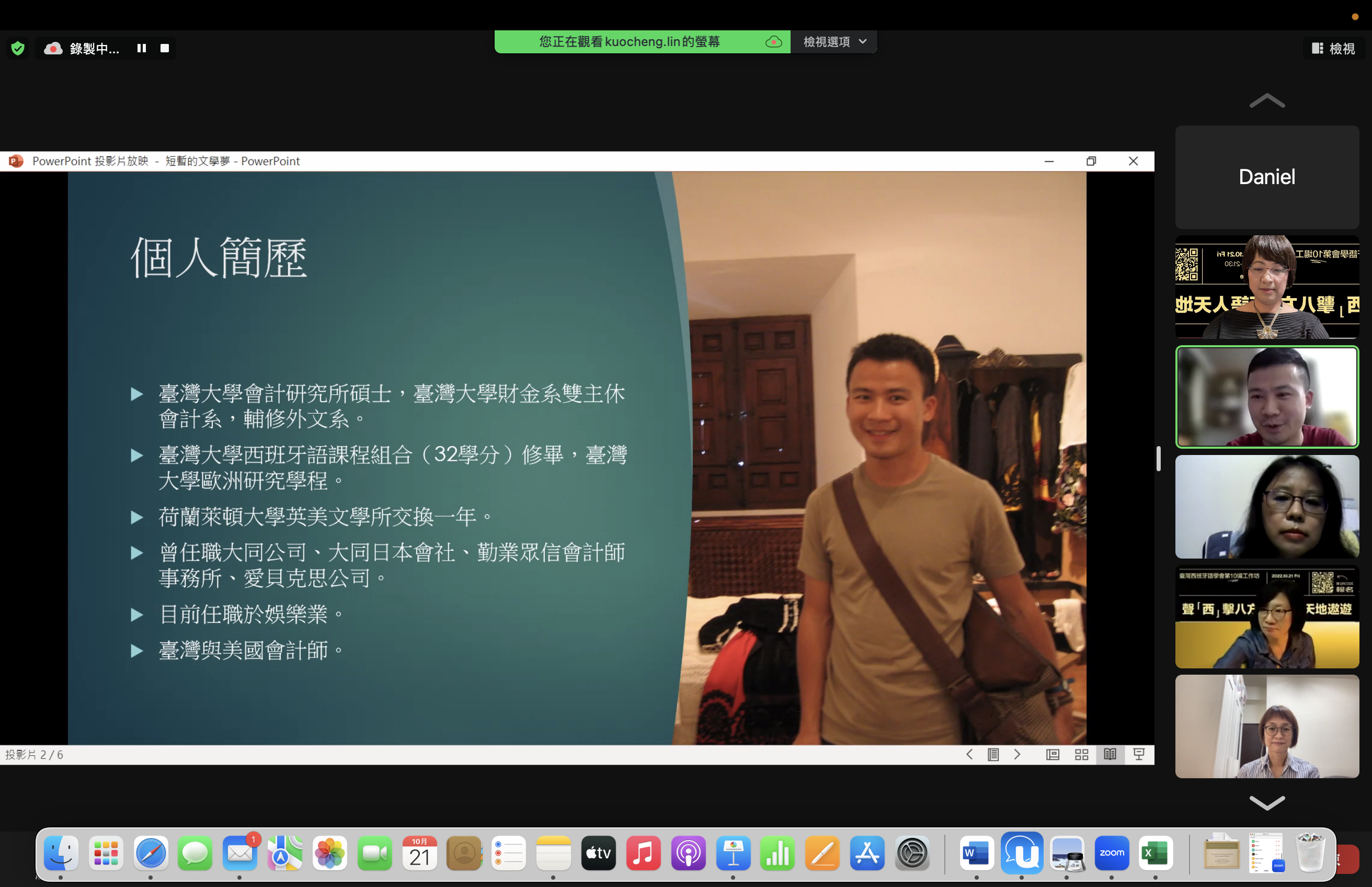Open Safari from the dock
This screenshot has height=887, width=1372.
click(151, 853)
